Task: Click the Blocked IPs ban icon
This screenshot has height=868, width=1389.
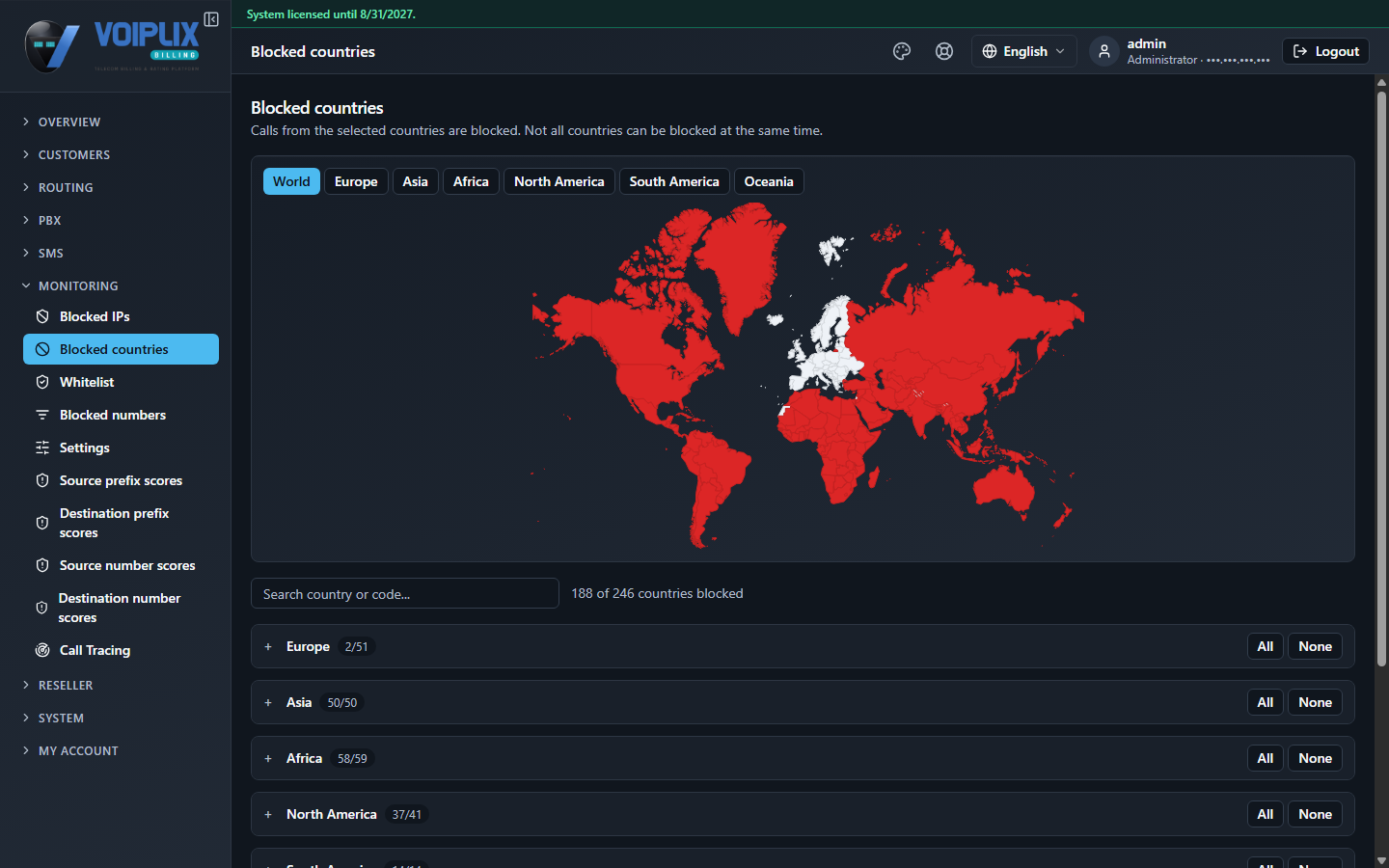Action: (x=42, y=316)
